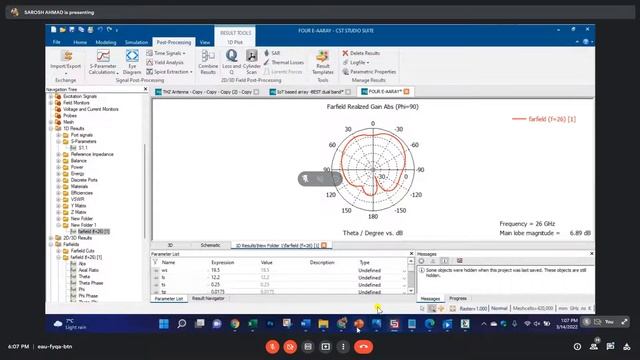Select Theta Phase farfield item
Viewport: 640px width, 360px height.
click(91, 283)
